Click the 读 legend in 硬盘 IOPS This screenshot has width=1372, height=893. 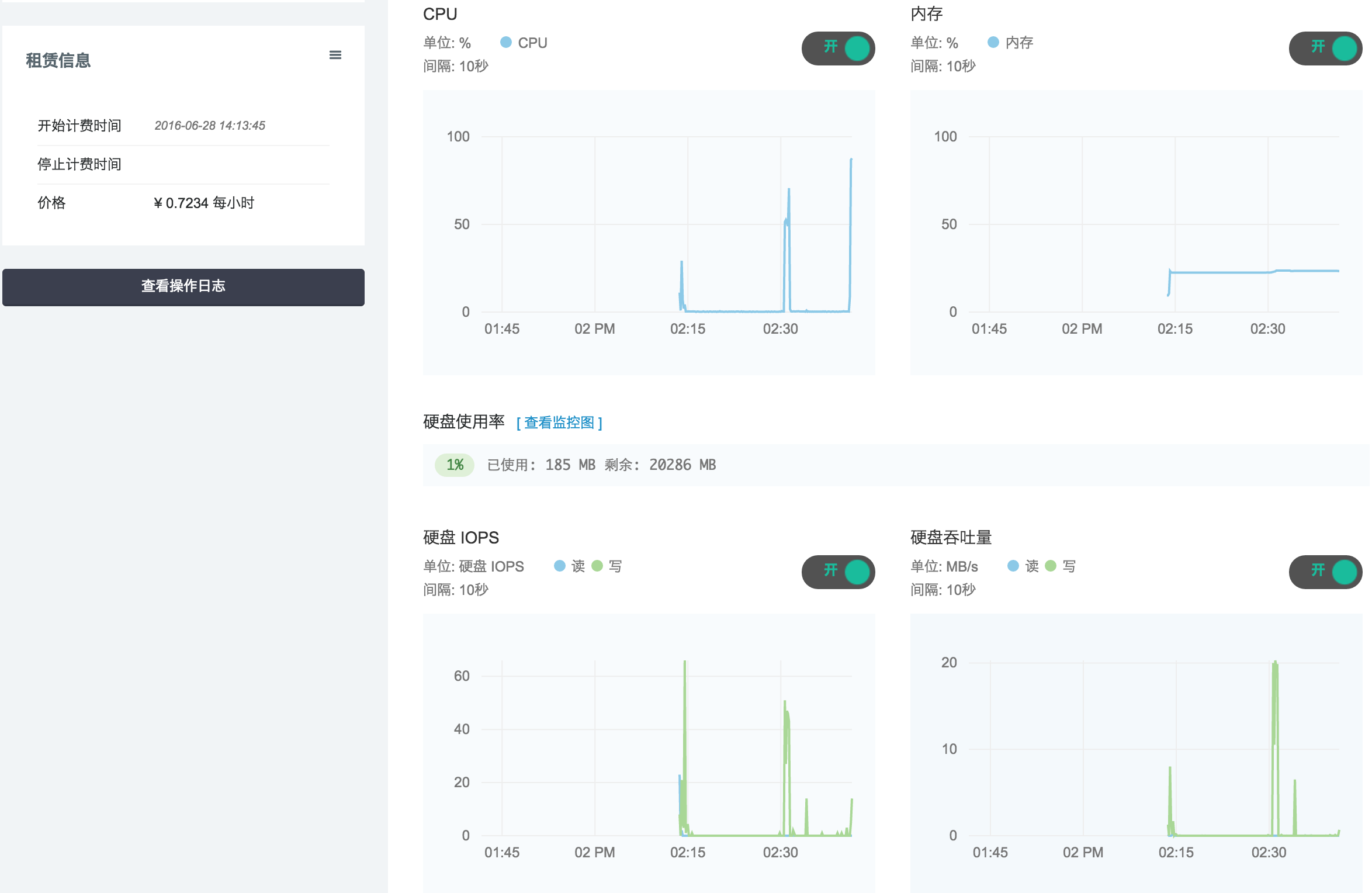pyautogui.click(x=570, y=566)
